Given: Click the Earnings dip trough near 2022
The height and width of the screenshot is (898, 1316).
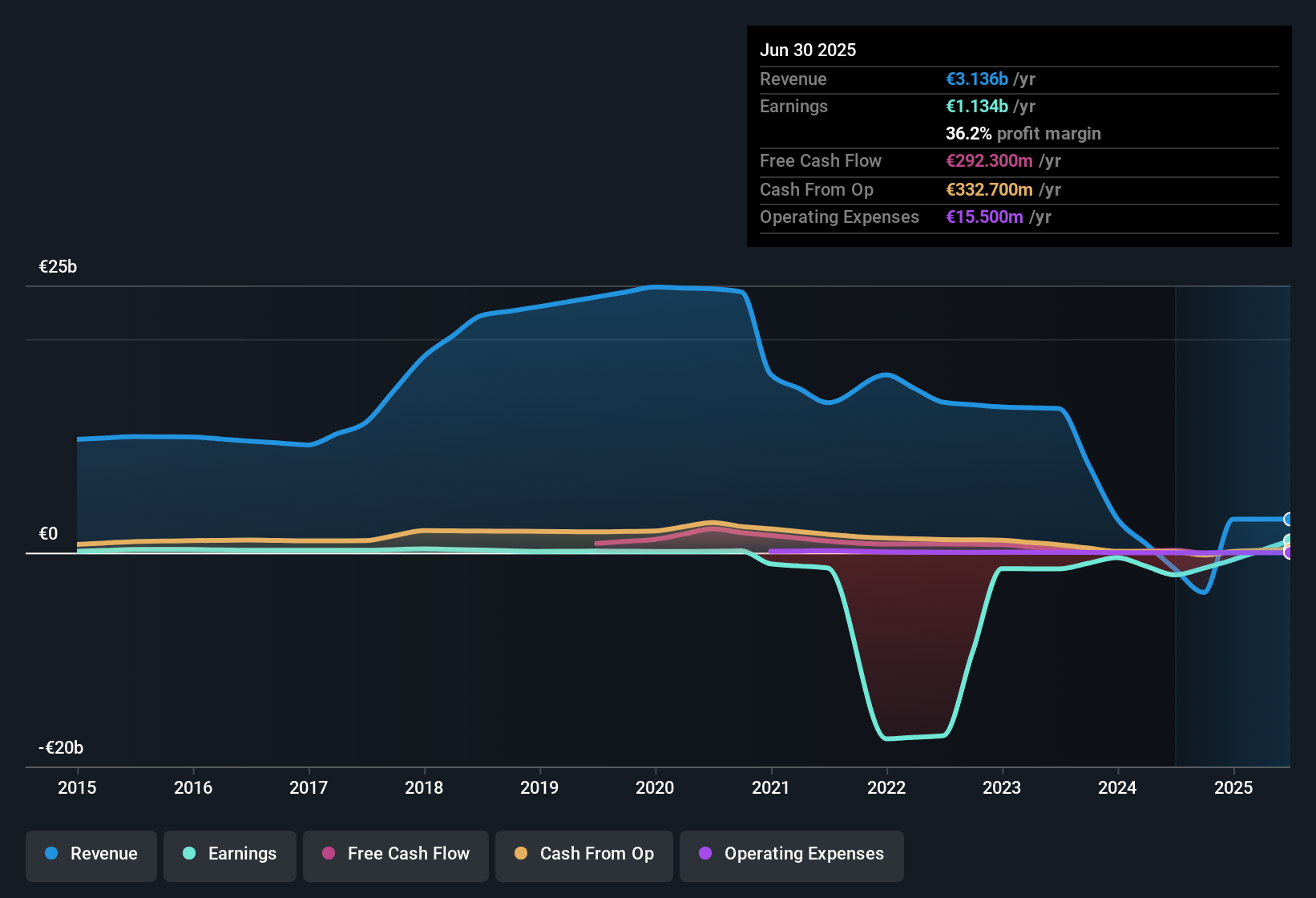Looking at the screenshot, I should pyautogui.click(x=914, y=738).
